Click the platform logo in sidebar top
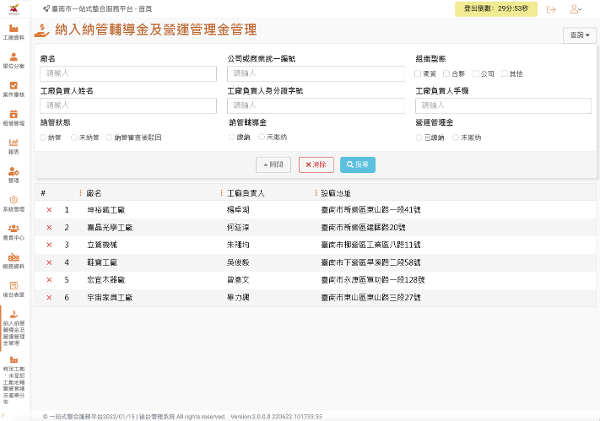 click(14, 9)
